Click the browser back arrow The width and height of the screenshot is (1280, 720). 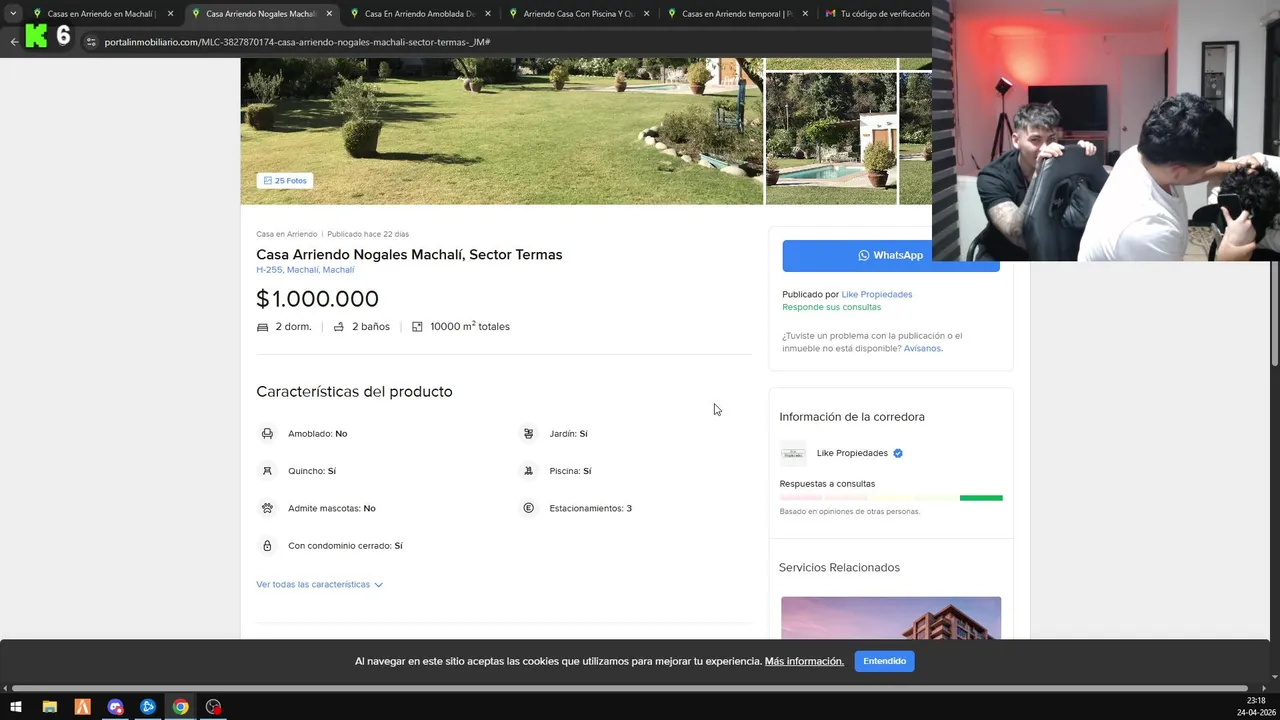click(14, 42)
